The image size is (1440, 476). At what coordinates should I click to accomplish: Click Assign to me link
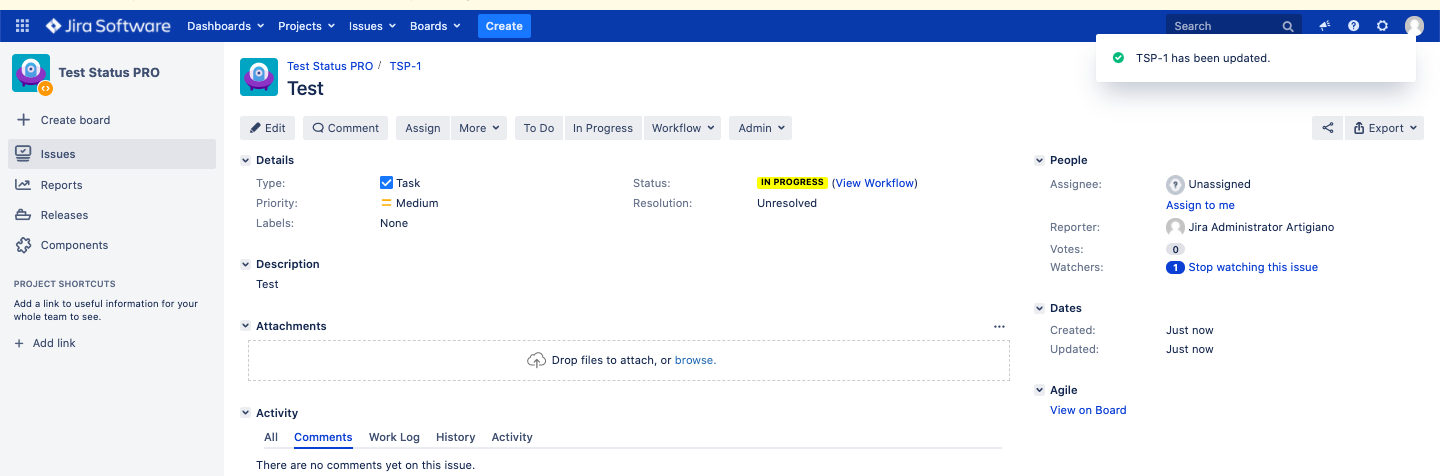(1200, 205)
